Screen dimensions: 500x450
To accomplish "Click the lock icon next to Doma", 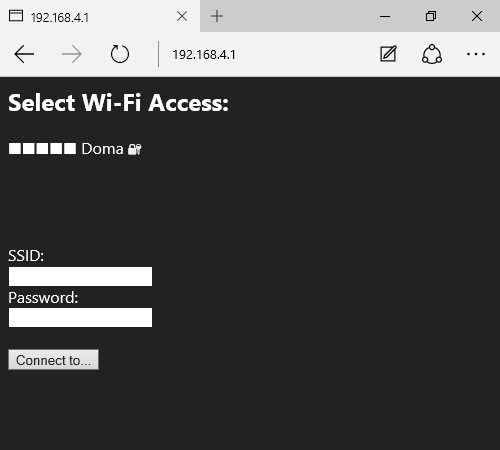I will point(135,149).
